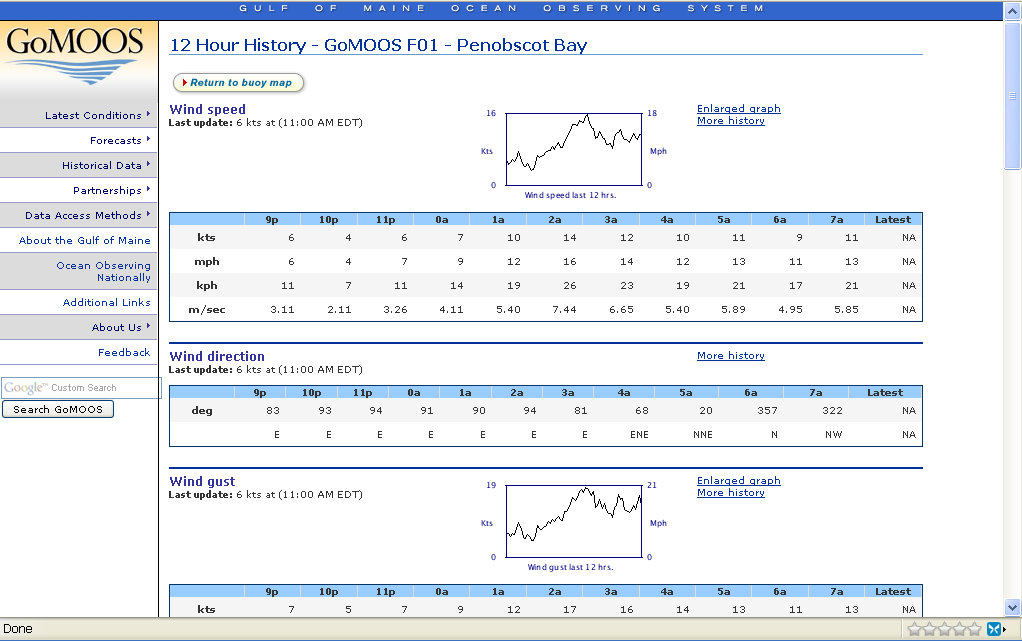Click the 4.95 m/sec value
The width and height of the screenshot is (1022, 641).
coord(791,310)
